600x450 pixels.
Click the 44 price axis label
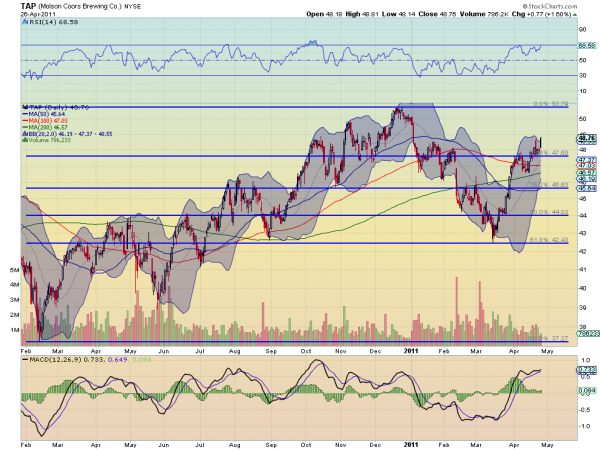tap(583, 215)
